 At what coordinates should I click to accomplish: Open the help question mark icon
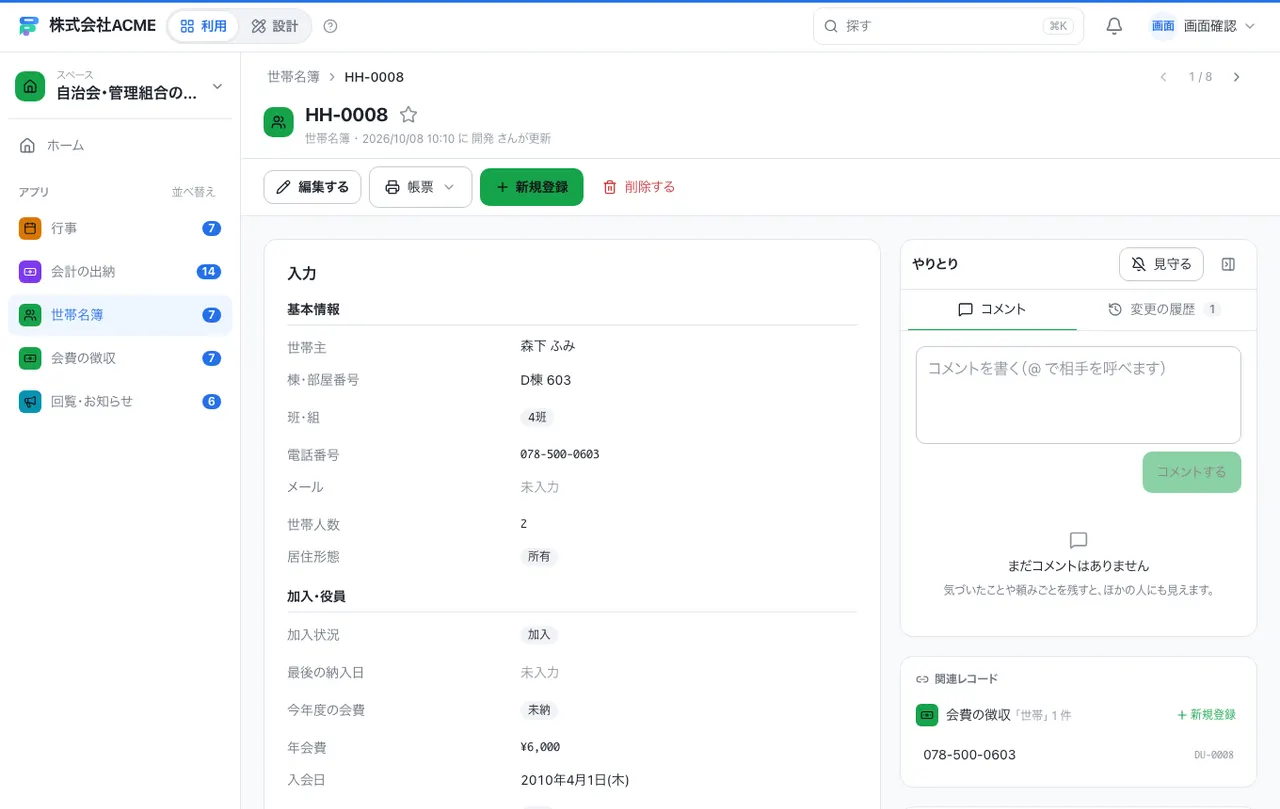331,26
